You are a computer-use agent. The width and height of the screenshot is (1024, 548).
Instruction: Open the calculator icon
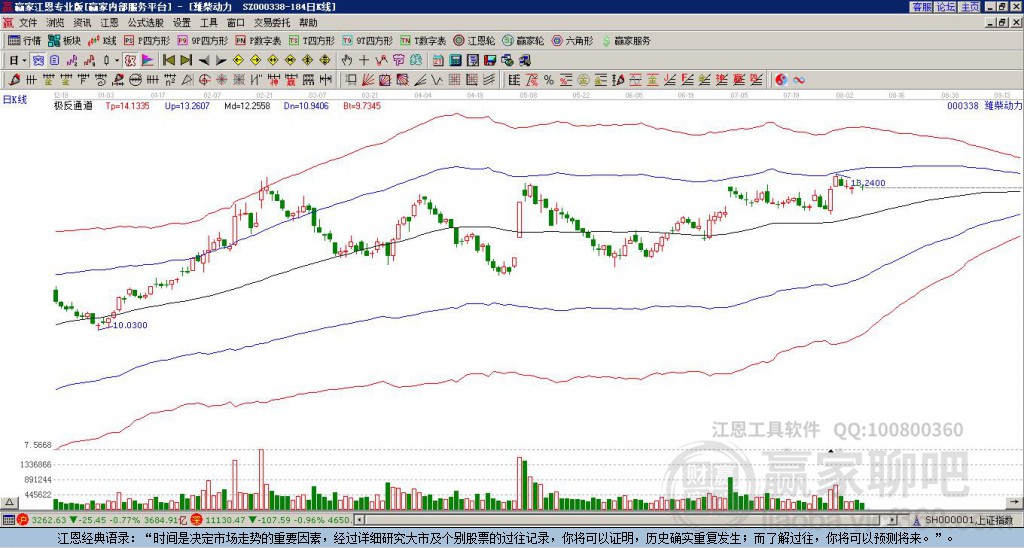point(455,61)
